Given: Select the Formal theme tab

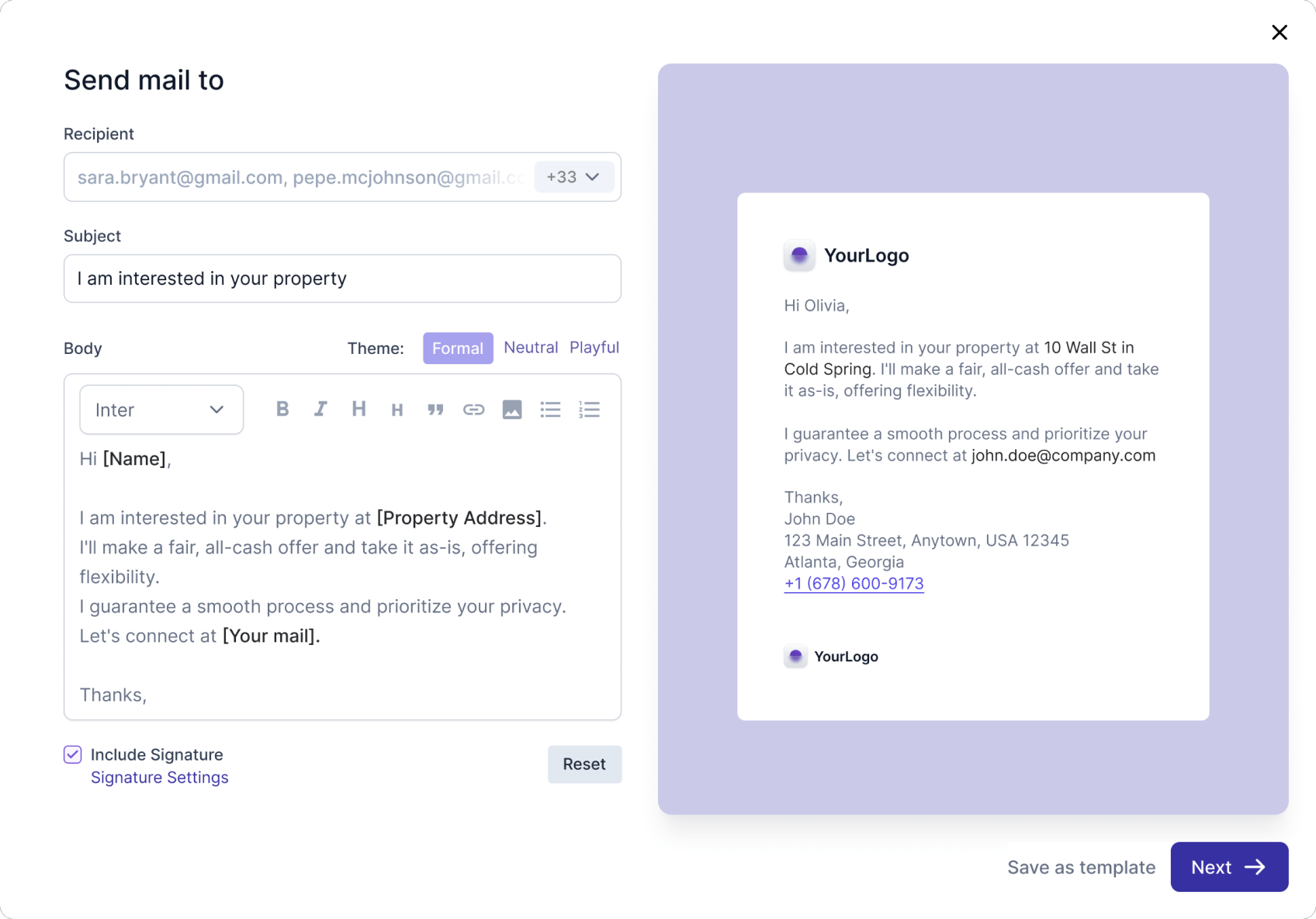Looking at the screenshot, I should coord(457,348).
